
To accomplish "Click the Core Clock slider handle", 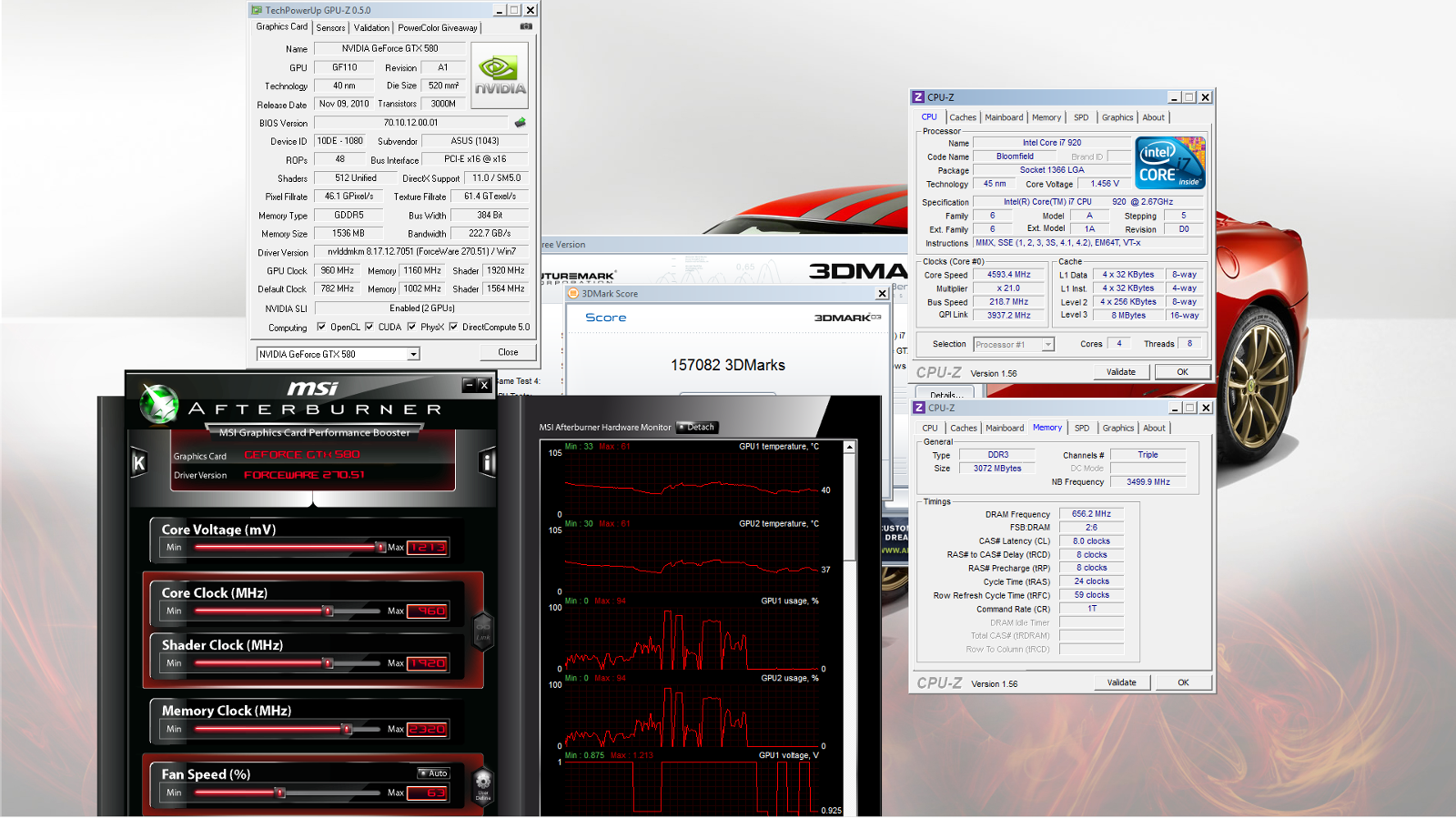I will point(329,611).
